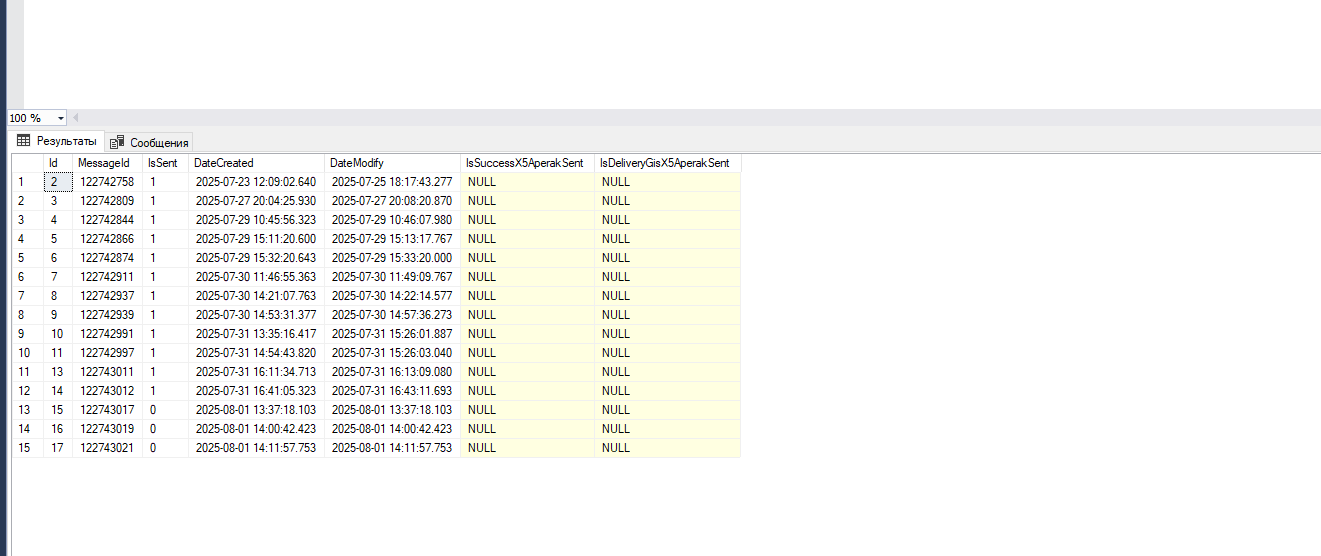Open the 100 % zoom dropdown
This screenshot has width=1321, height=556.
(x=60, y=118)
